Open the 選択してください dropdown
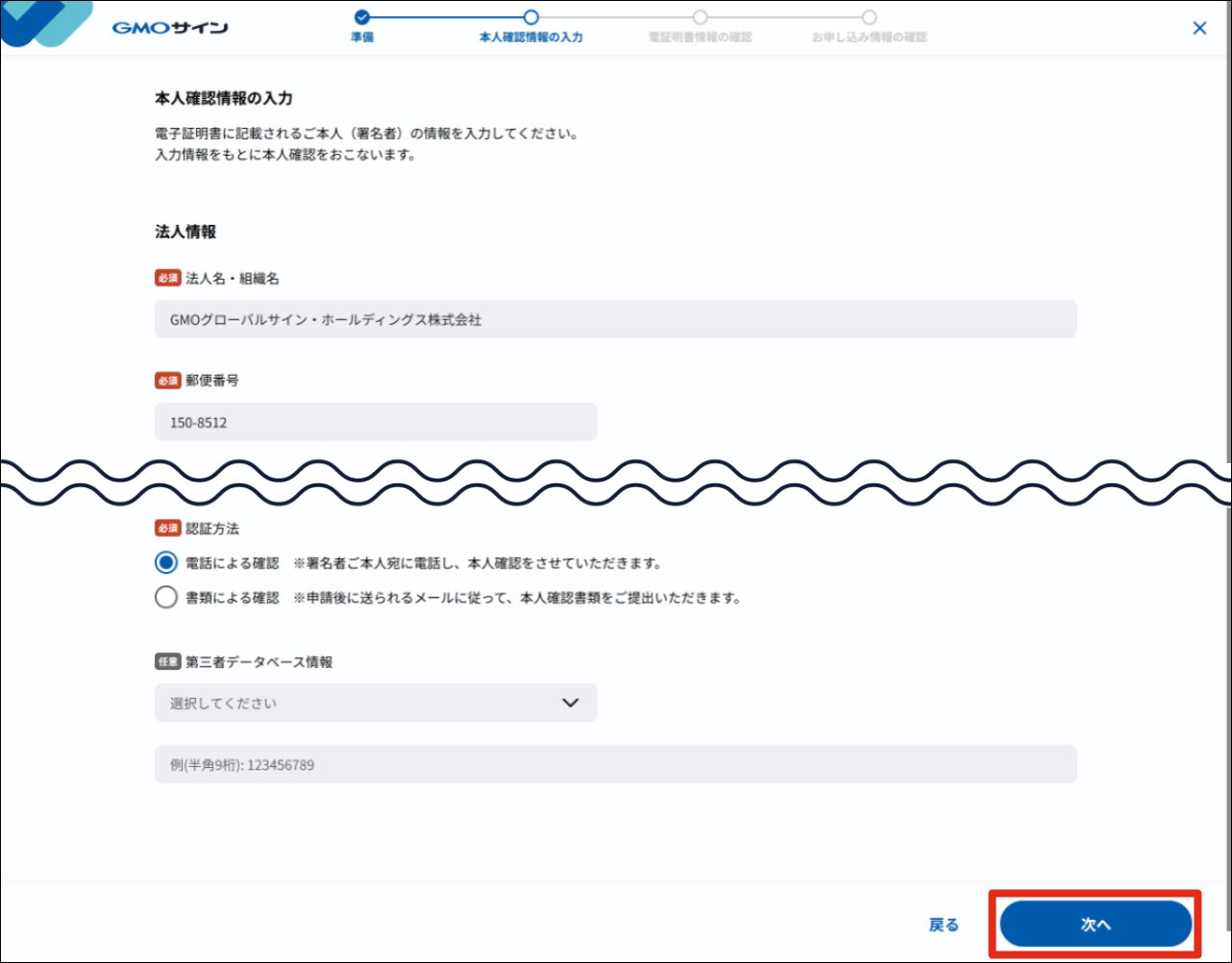Screen dimensions: 1232x963 point(375,703)
